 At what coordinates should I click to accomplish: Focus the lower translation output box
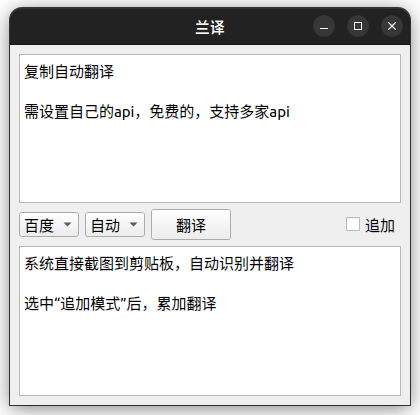coord(210,321)
